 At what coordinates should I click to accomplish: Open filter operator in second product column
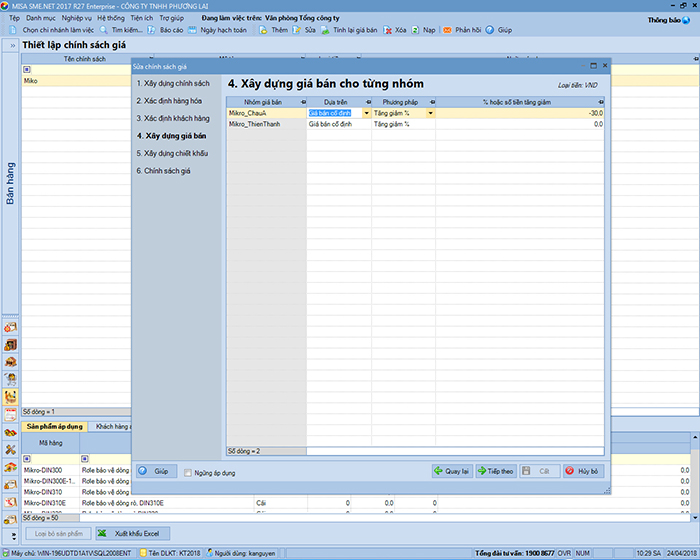click(x=85, y=459)
